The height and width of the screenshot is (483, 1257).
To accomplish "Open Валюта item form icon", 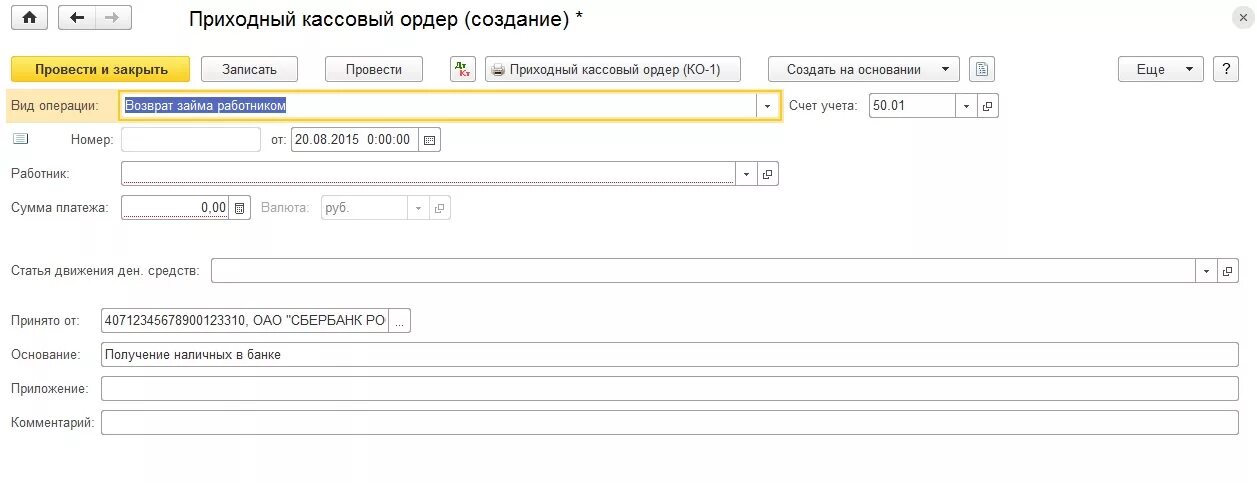I will click(x=440, y=208).
